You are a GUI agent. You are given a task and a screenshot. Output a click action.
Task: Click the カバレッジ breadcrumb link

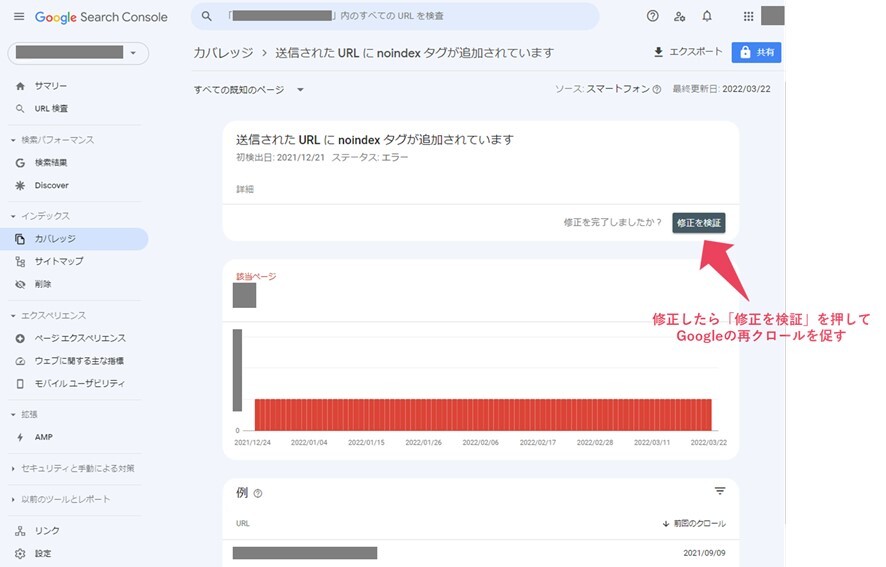pyautogui.click(x=221, y=52)
